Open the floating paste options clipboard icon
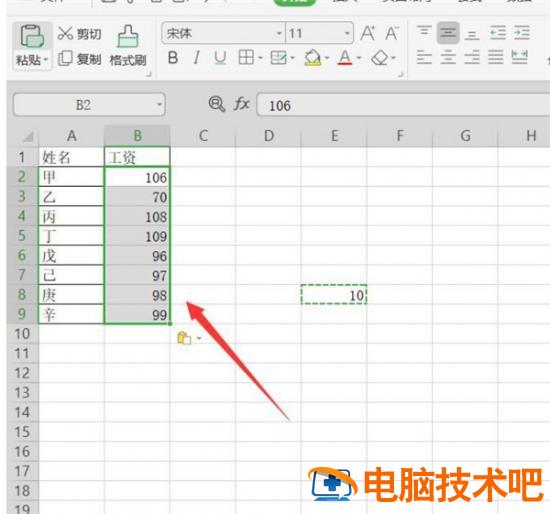 point(185,338)
